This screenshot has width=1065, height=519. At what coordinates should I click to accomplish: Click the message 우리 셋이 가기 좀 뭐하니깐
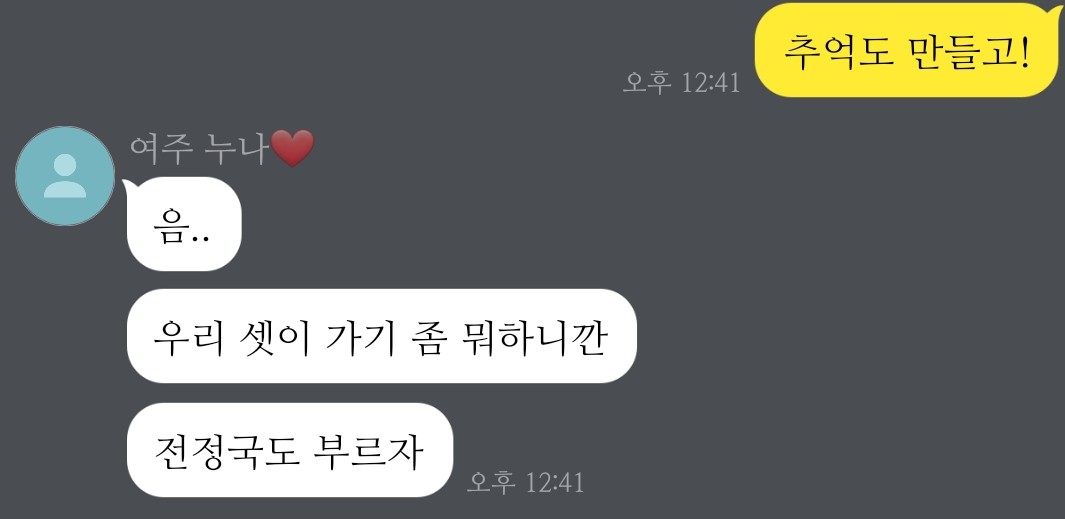coord(382,336)
